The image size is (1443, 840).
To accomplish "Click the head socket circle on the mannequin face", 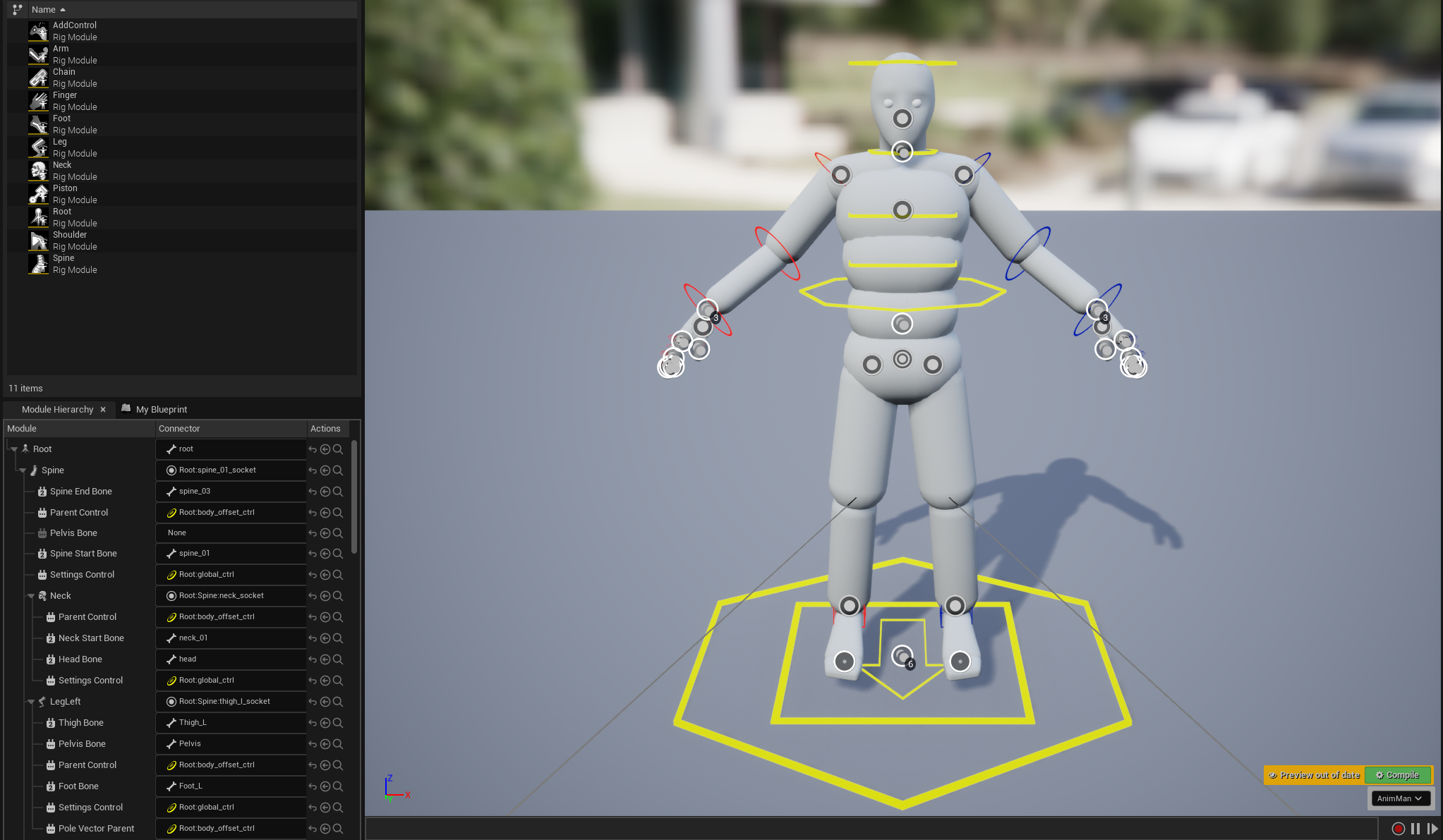I will pos(902,118).
